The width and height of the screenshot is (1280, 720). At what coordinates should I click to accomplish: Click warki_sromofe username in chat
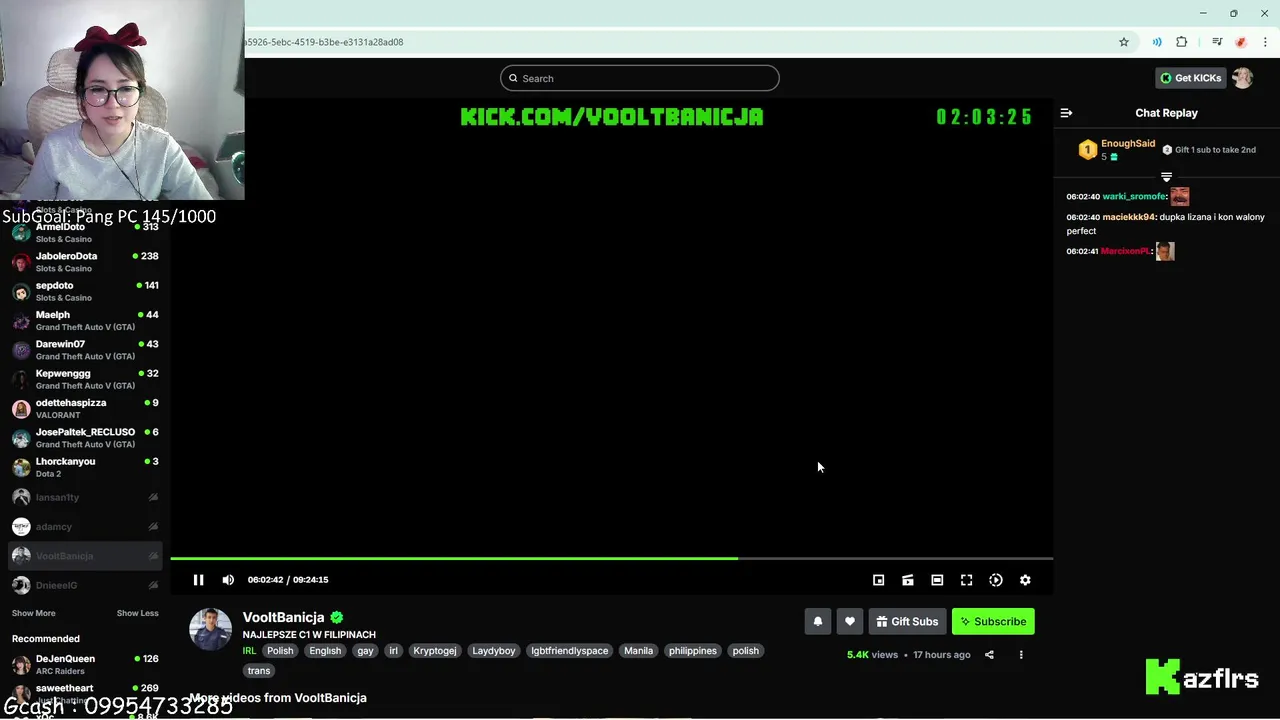[1134, 197]
